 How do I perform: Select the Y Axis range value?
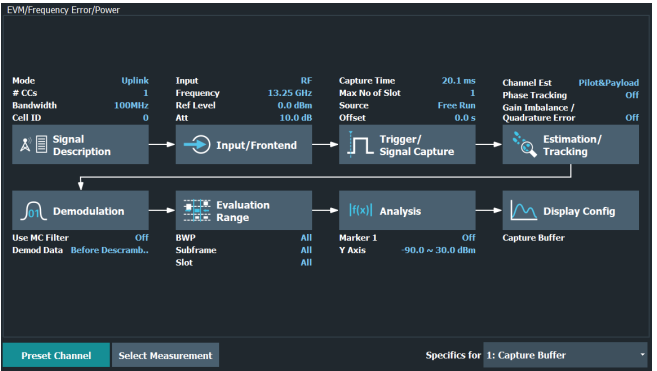point(438,250)
